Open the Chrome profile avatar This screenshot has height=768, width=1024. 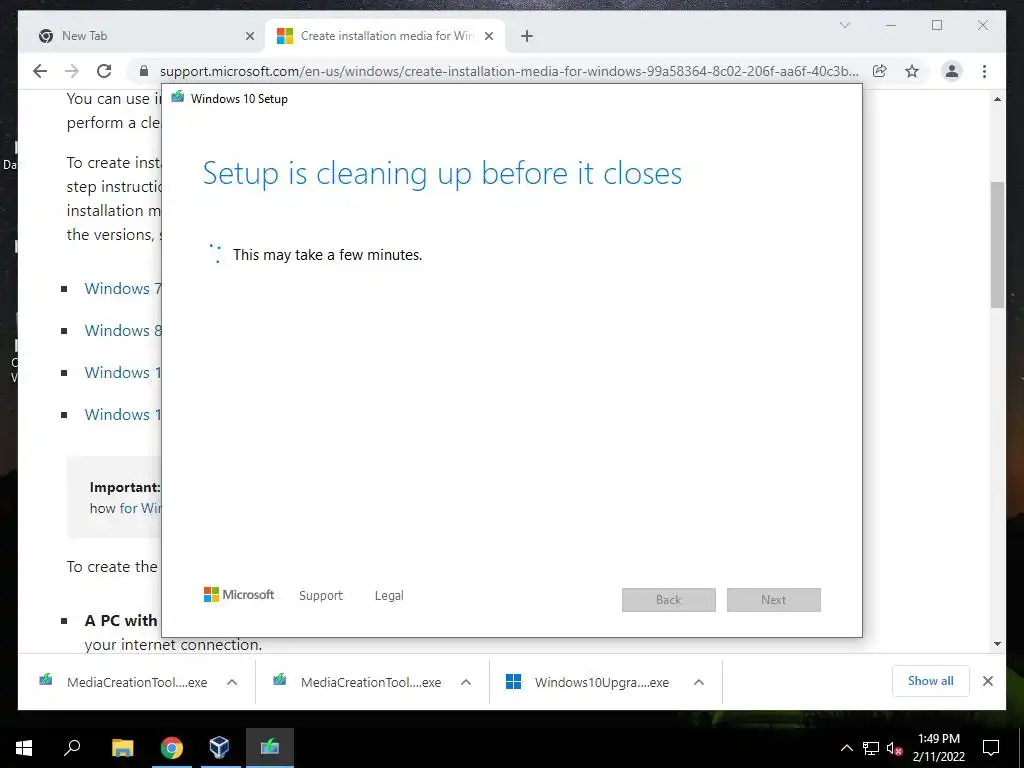tap(952, 71)
